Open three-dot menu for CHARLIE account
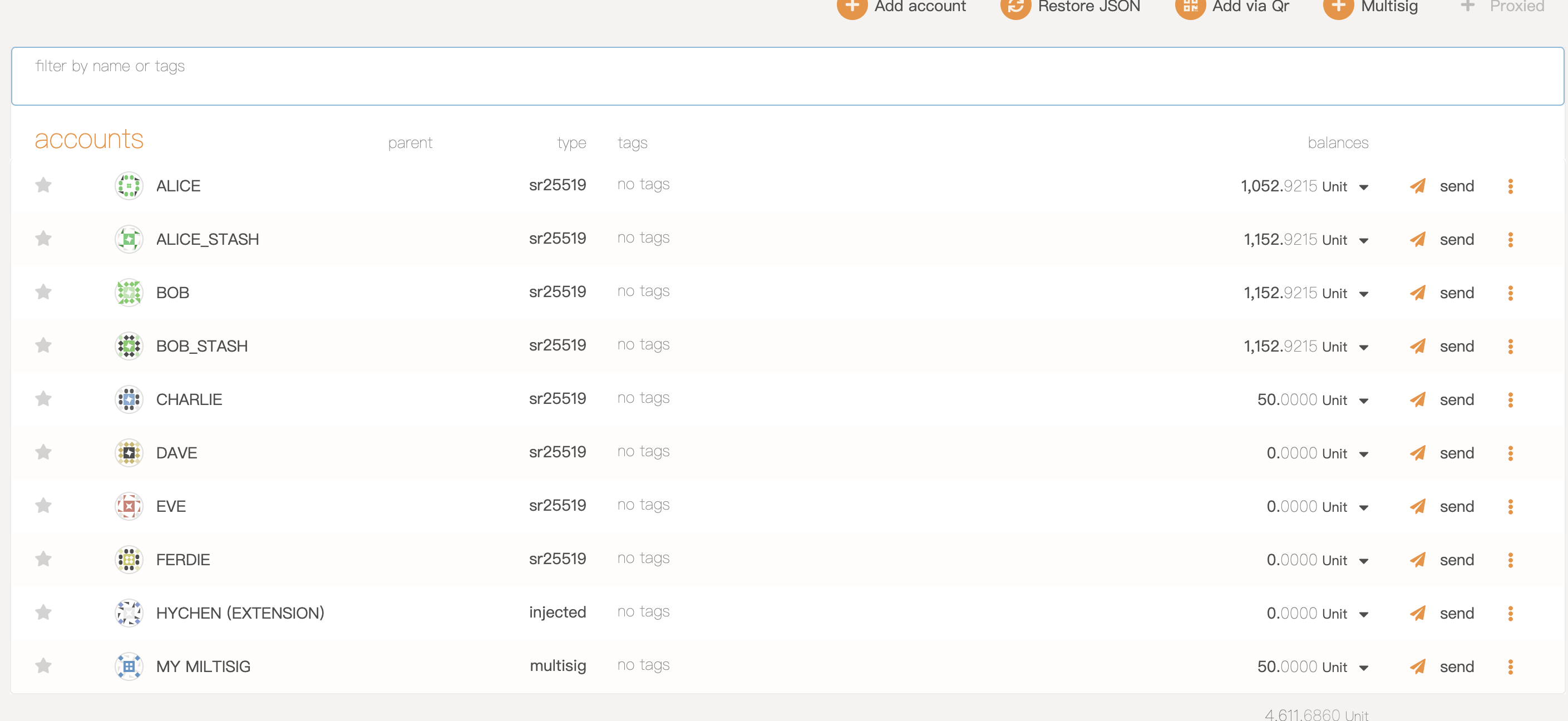The width and height of the screenshot is (1568, 721). 1510,400
